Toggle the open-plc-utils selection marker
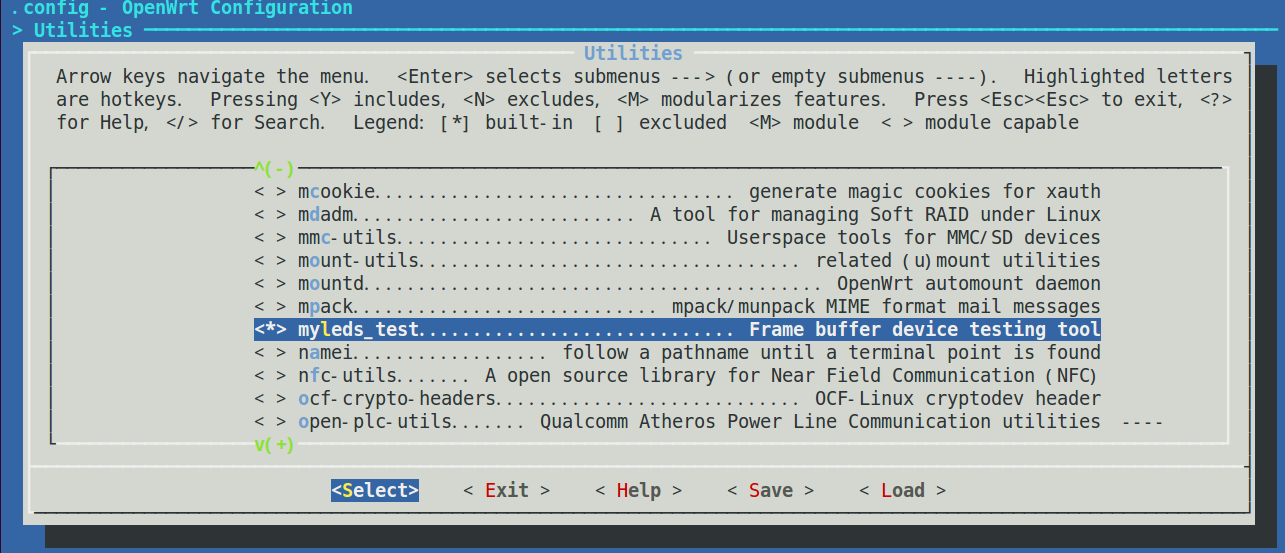 [271, 421]
